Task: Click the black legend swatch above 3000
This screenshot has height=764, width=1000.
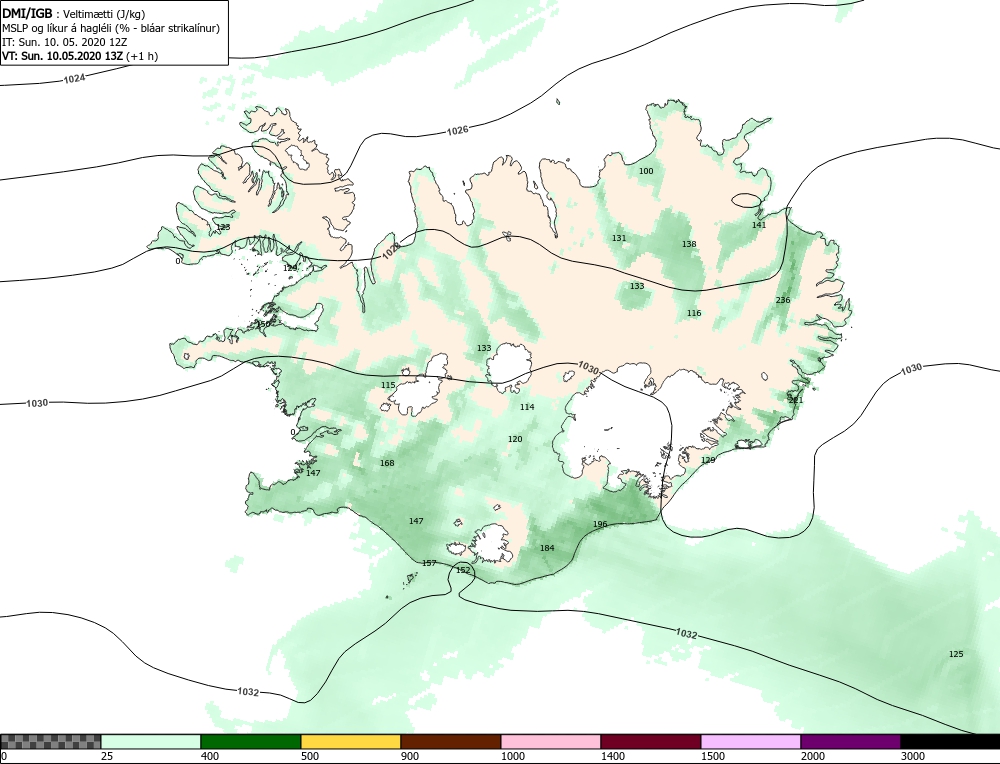Action: tap(950, 741)
